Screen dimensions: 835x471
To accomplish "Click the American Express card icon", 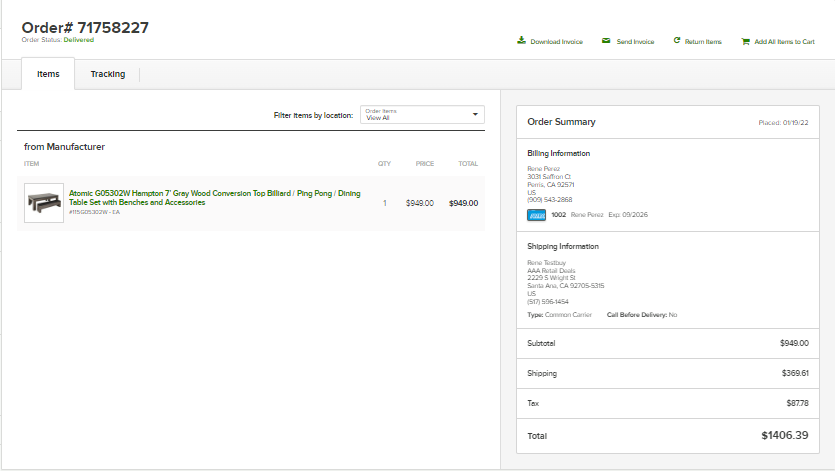I will [536, 215].
